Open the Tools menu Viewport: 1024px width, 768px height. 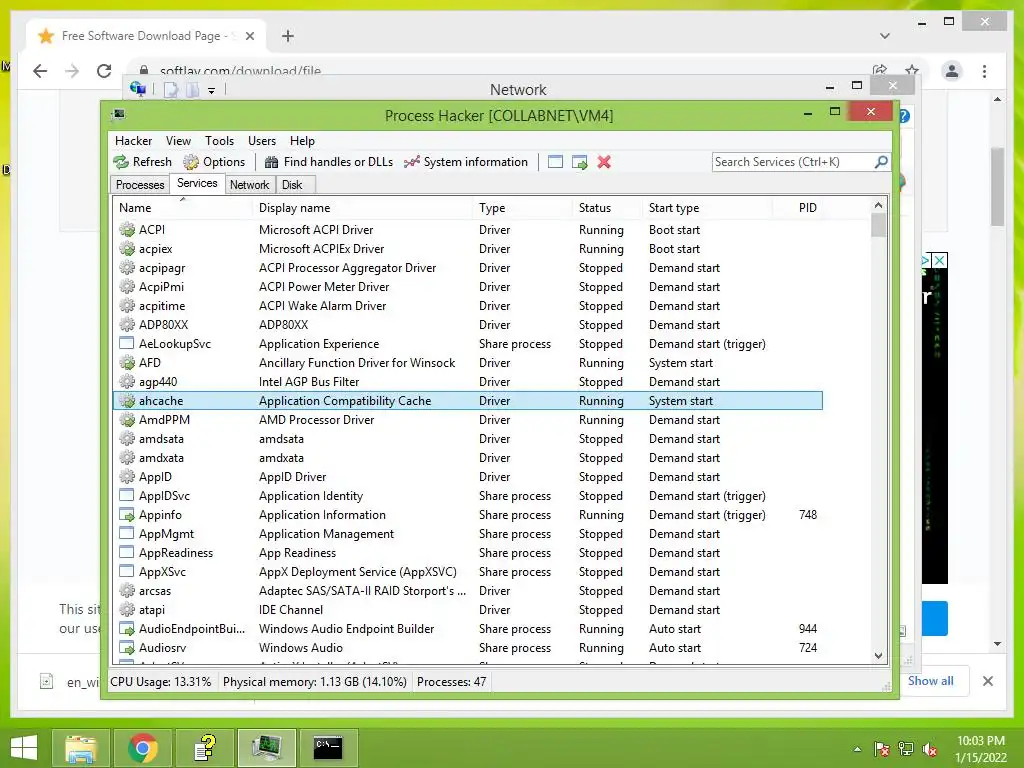tap(219, 140)
